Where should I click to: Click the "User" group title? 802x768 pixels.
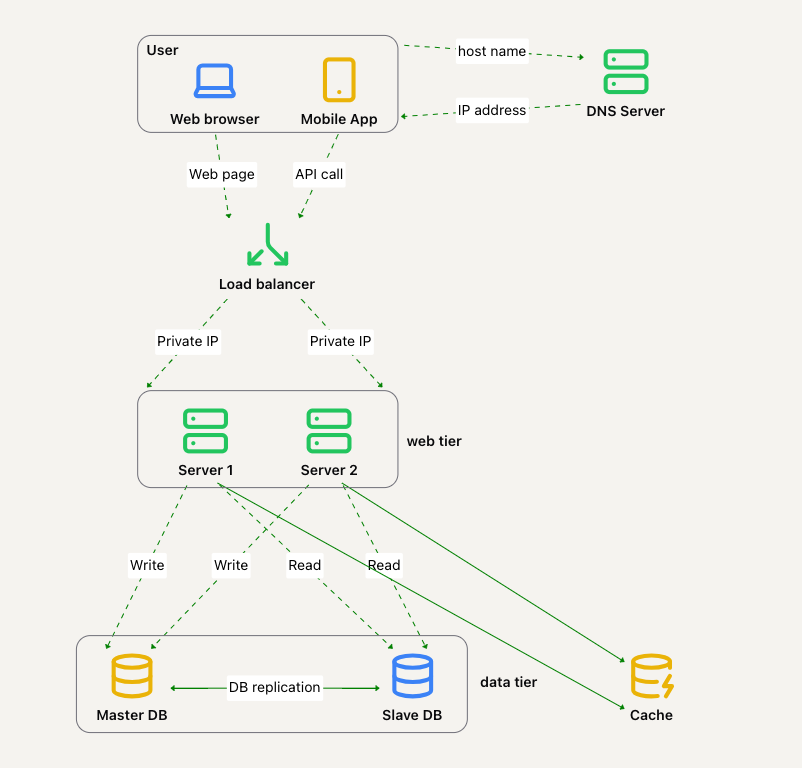point(162,50)
